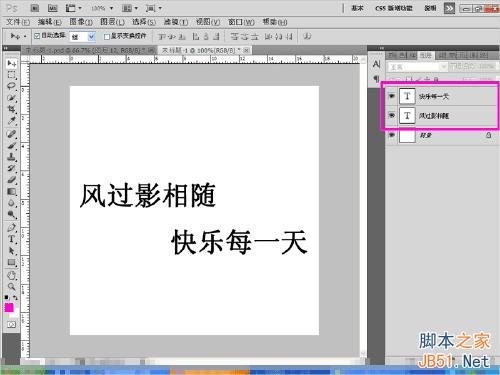Select the Pen tool
The width and height of the screenshot is (500, 375).
click(12, 228)
